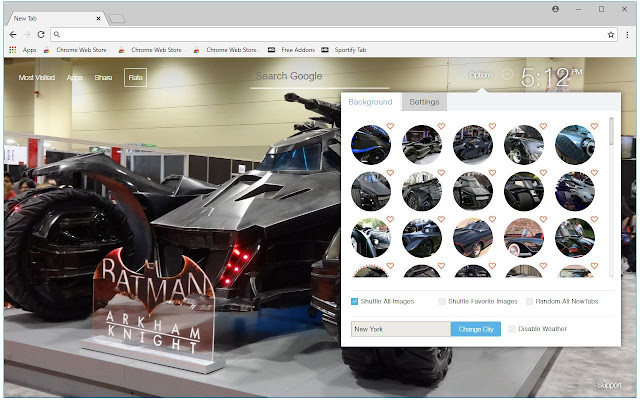640x400 pixels.
Task: Click the New York city input field
Action: click(401, 329)
